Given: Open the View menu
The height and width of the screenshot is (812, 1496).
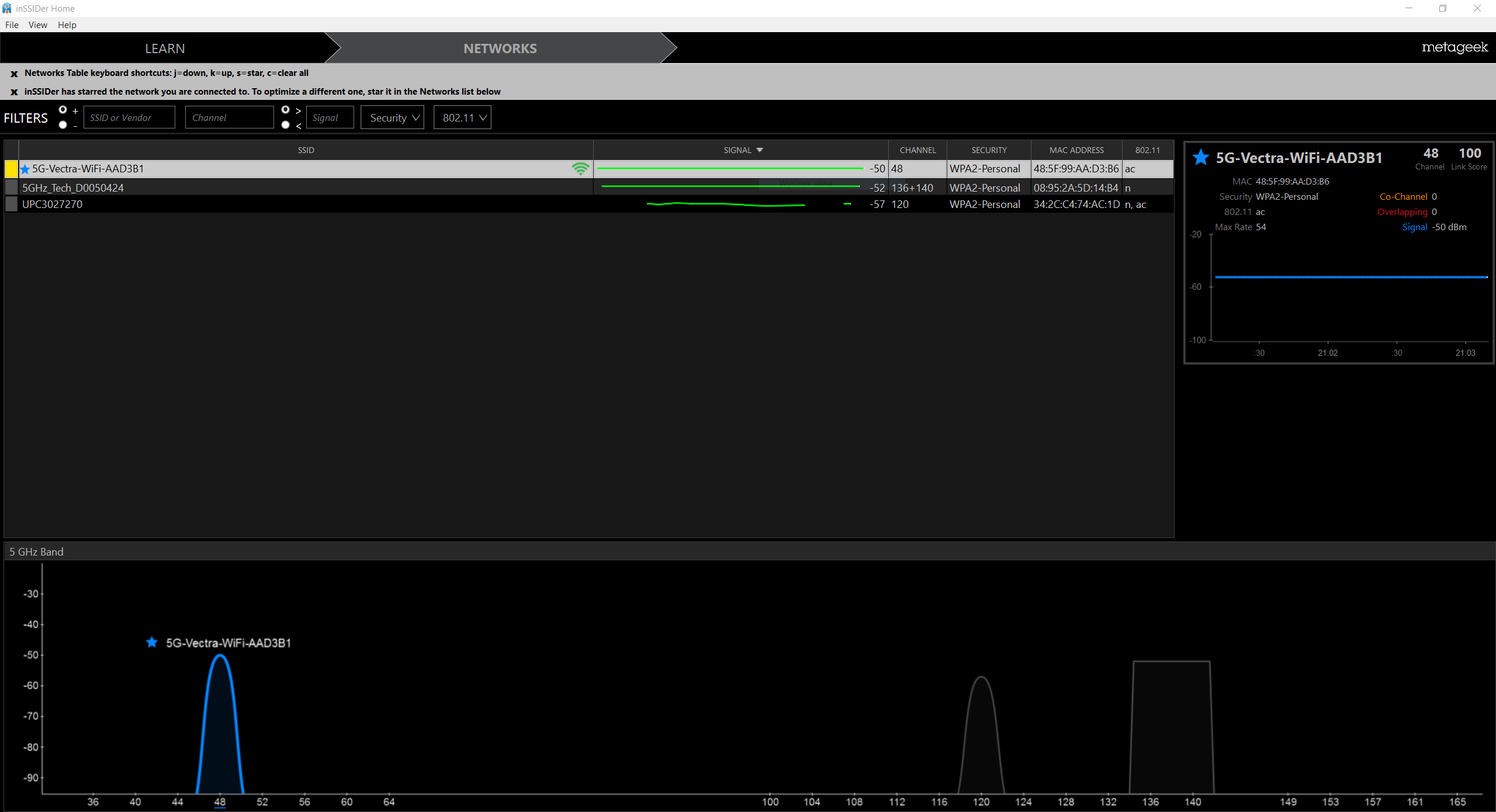Looking at the screenshot, I should click(x=38, y=25).
